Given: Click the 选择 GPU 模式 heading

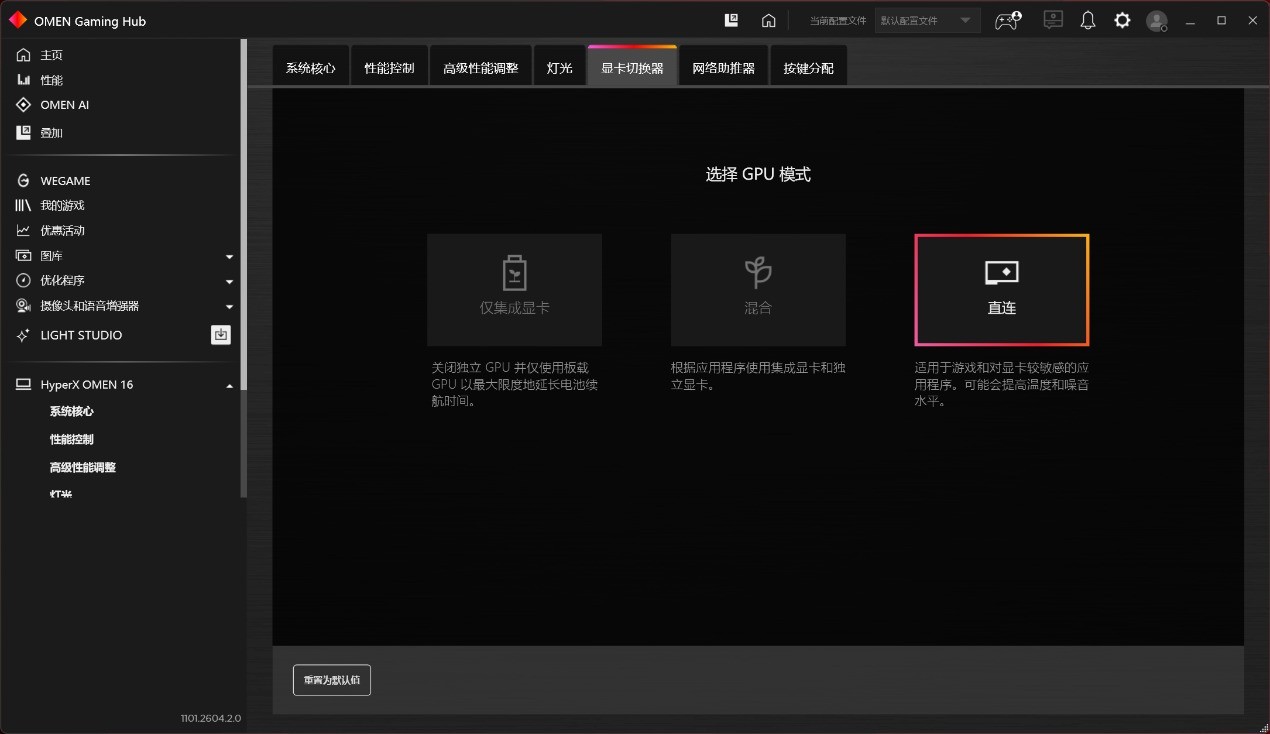Looking at the screenshot, I should pyautogui.click(x=758, y=174).
